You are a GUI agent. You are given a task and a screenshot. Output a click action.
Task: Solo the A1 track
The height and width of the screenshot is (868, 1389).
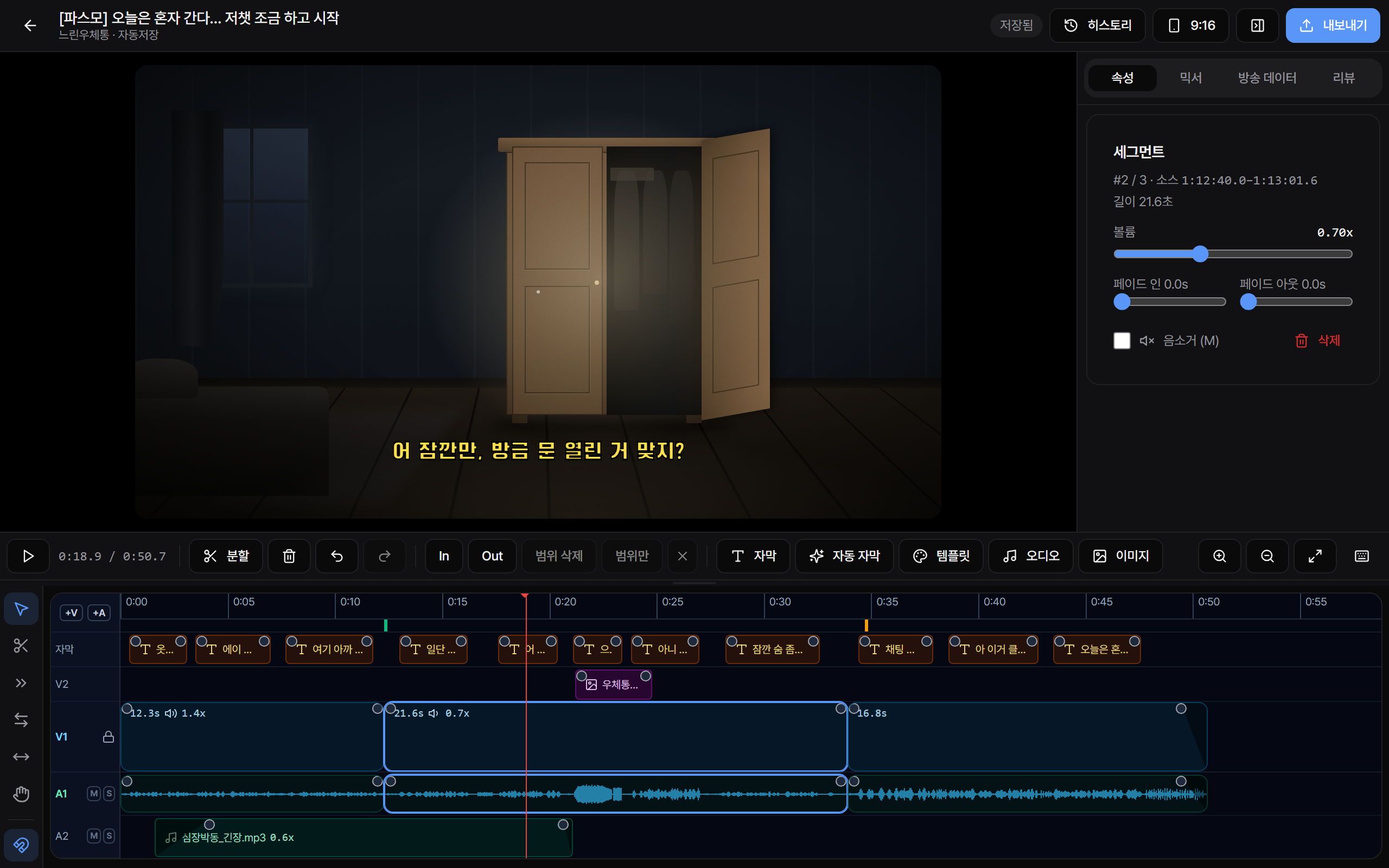point(109,793)
